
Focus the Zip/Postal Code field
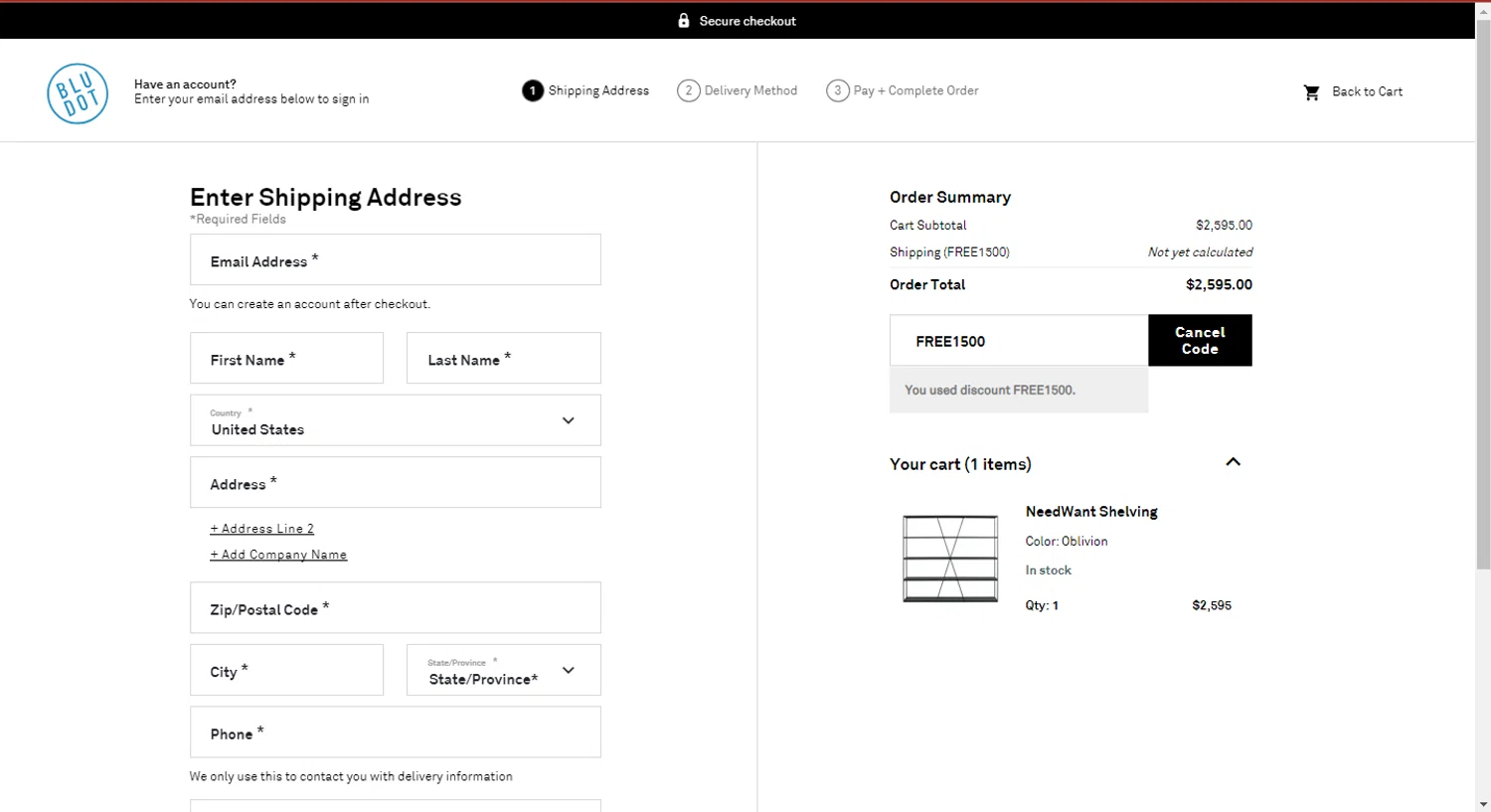(x=396, y=607)
